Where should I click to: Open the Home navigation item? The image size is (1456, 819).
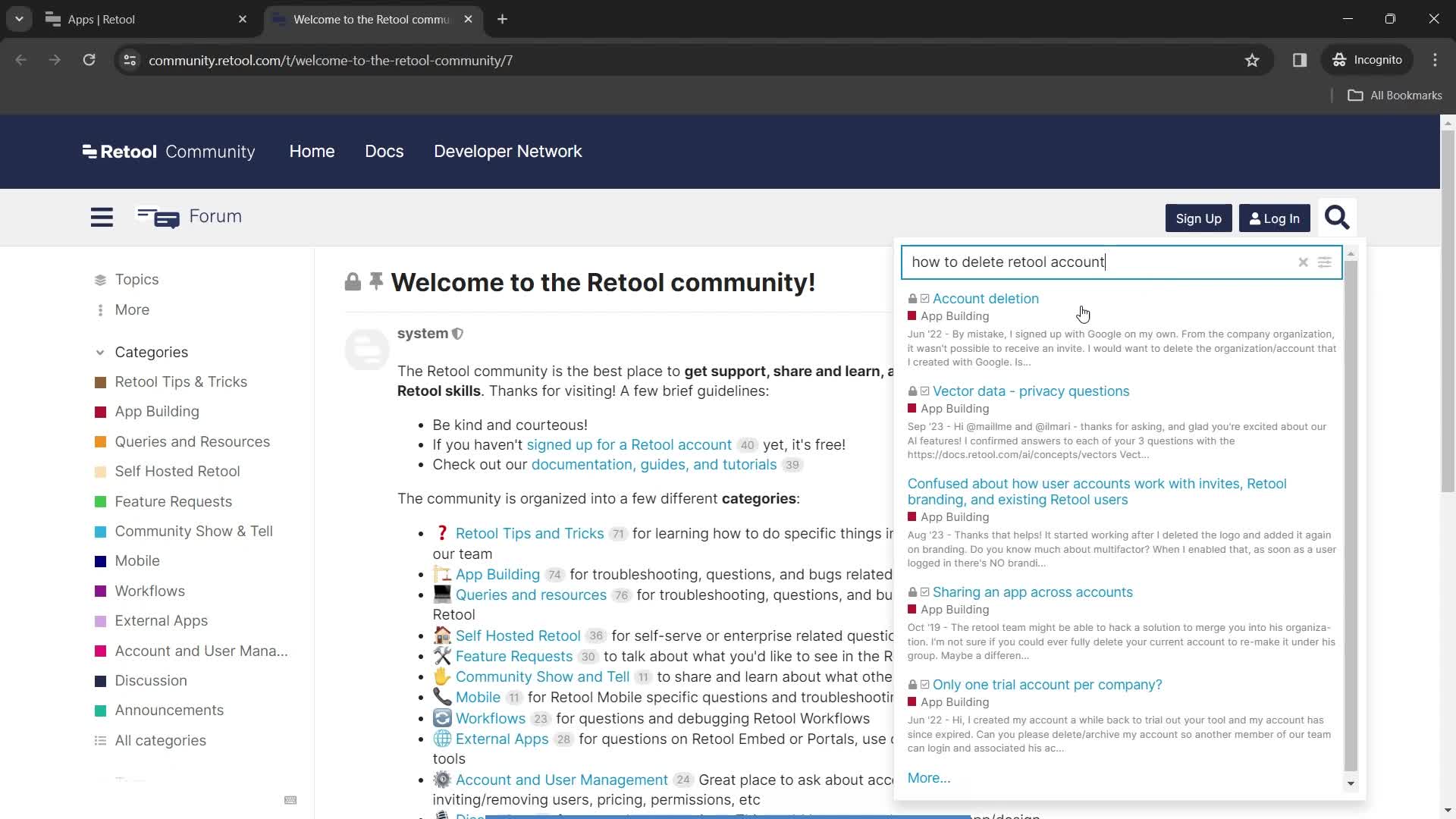[312, 152]
